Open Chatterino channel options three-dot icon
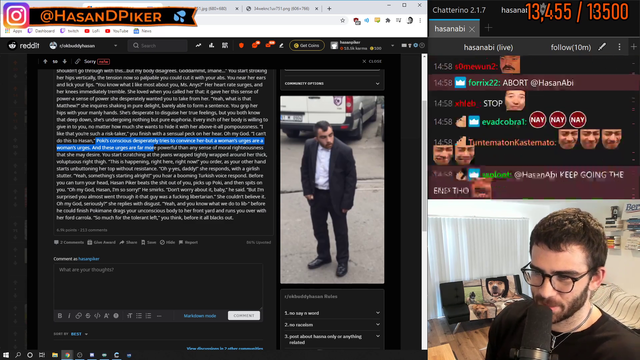This screenshot has height=360, width=640. click(619, 47)
